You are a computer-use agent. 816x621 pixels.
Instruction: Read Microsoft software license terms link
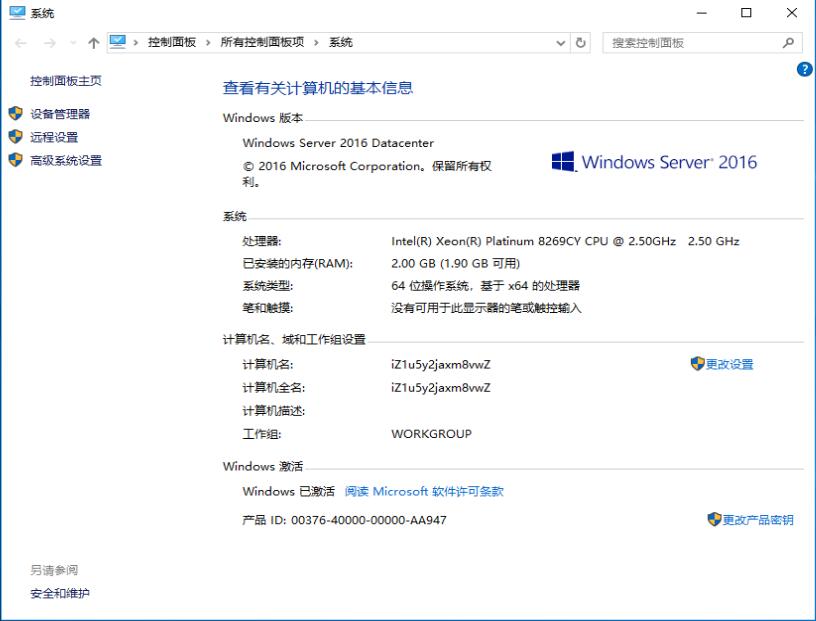424,491
